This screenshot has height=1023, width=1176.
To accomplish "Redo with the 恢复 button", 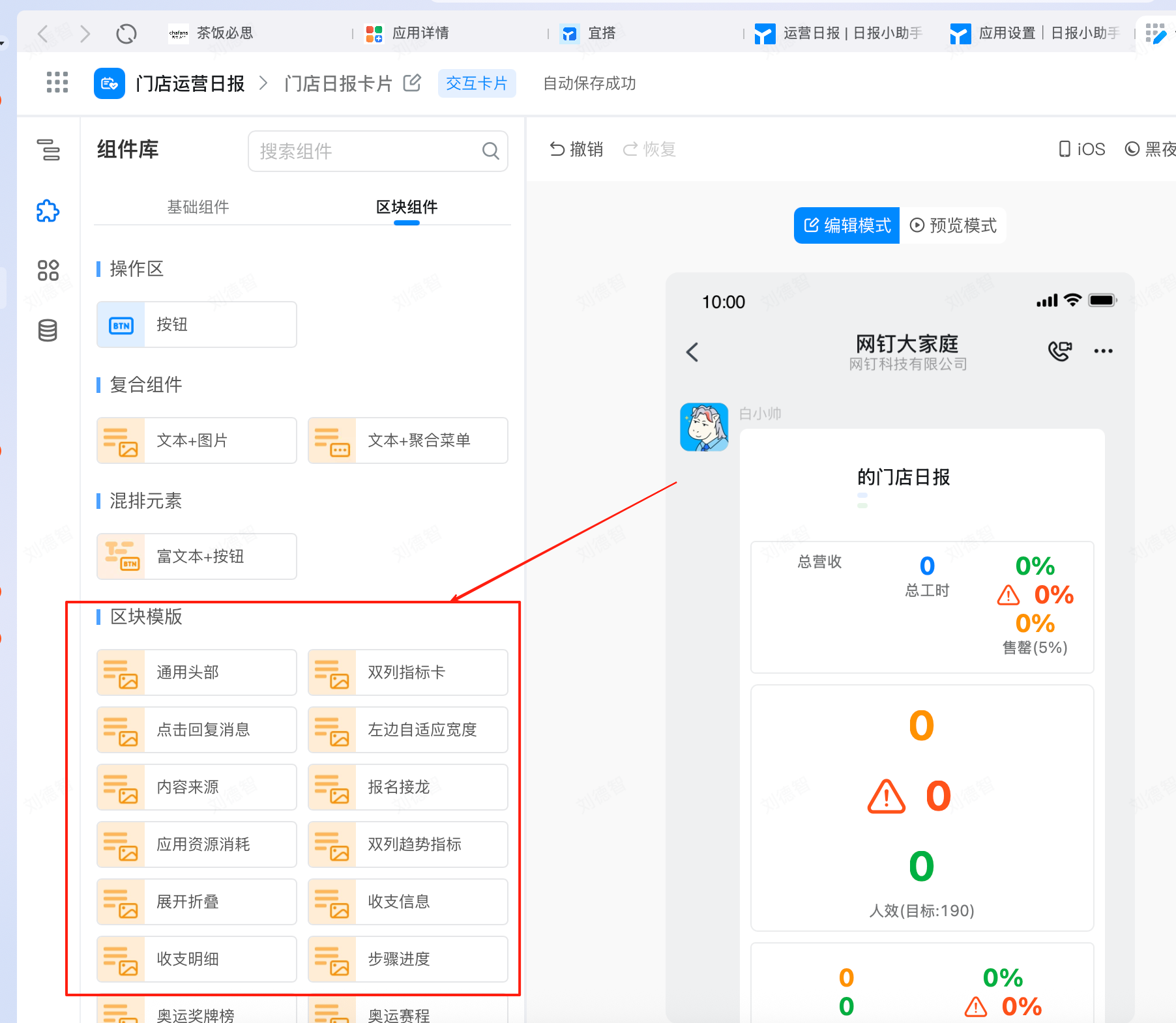I will pos(649,149).
